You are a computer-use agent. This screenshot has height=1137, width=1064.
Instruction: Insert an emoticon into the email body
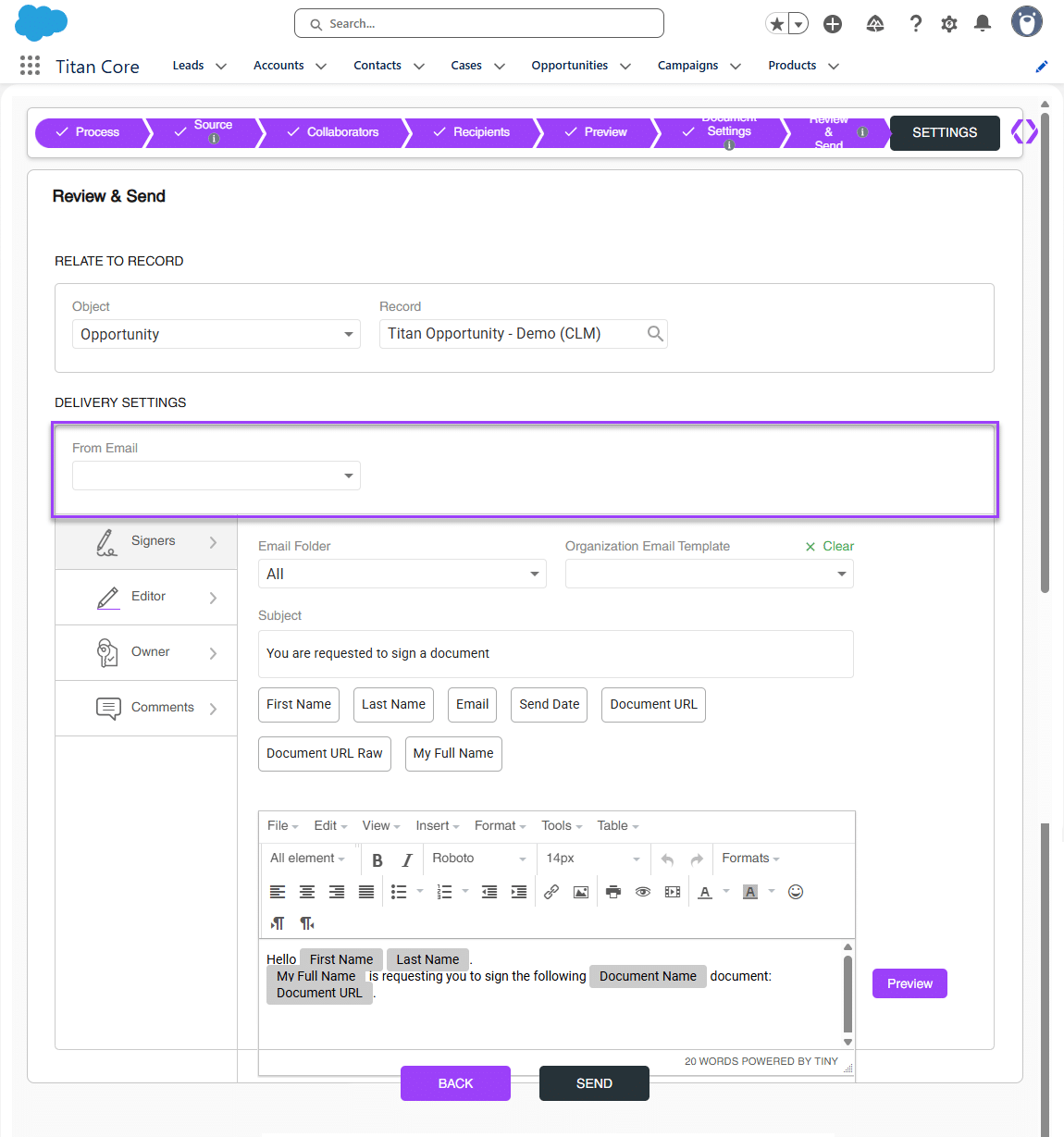796,891
